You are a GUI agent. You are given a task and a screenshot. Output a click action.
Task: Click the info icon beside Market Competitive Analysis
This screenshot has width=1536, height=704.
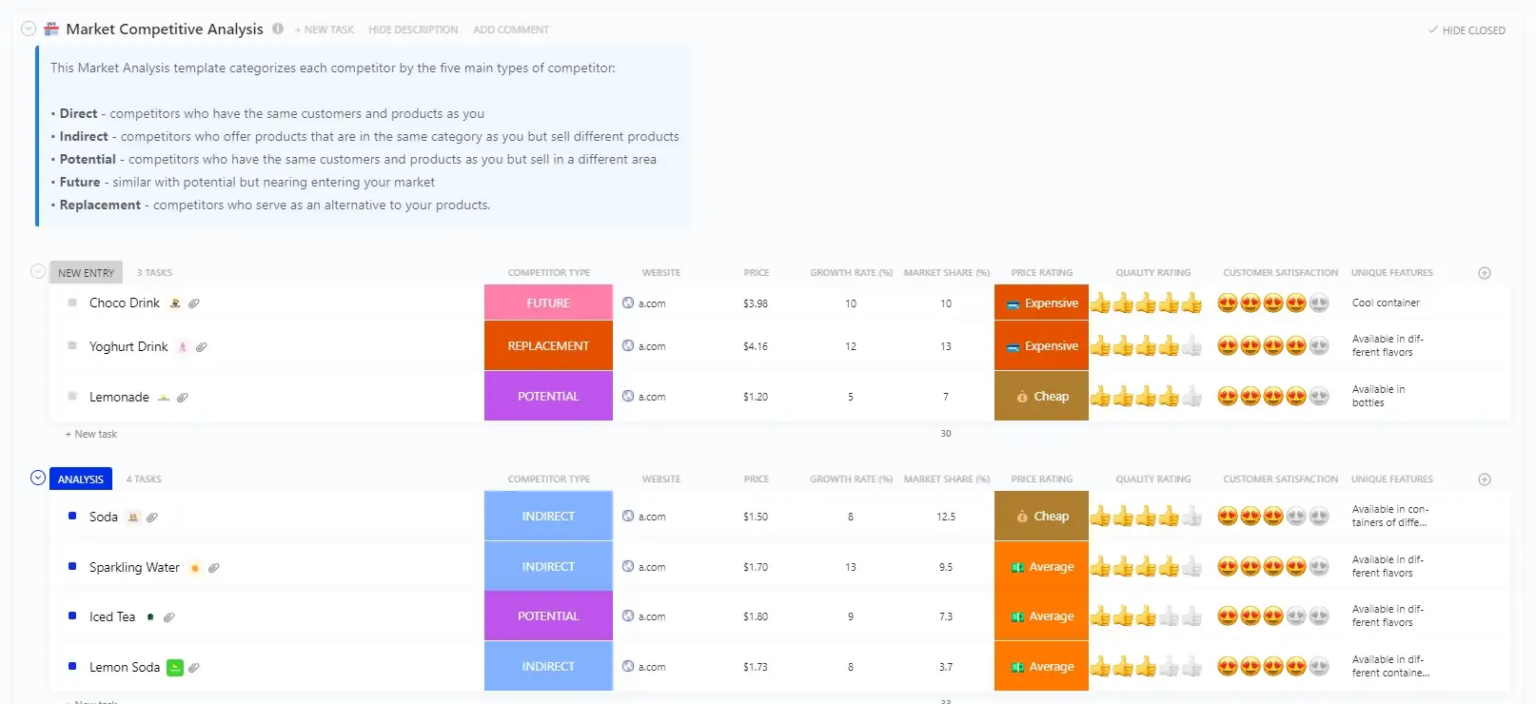(x=277, y=29)
